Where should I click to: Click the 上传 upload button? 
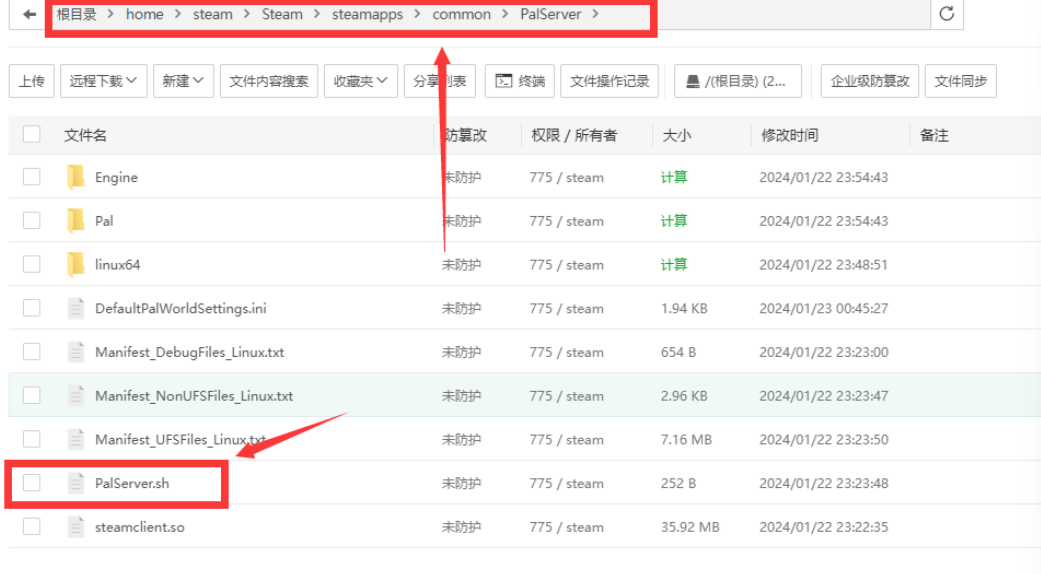pos(31,81)
